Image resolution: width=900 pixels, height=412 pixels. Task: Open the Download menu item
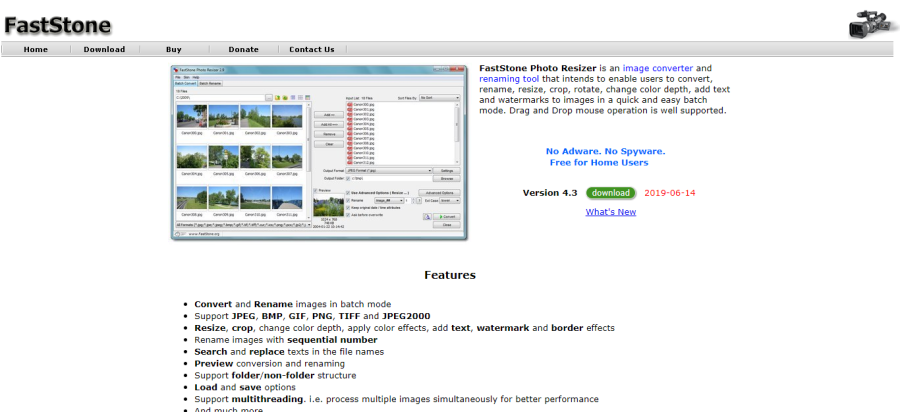tap(104, 49)
